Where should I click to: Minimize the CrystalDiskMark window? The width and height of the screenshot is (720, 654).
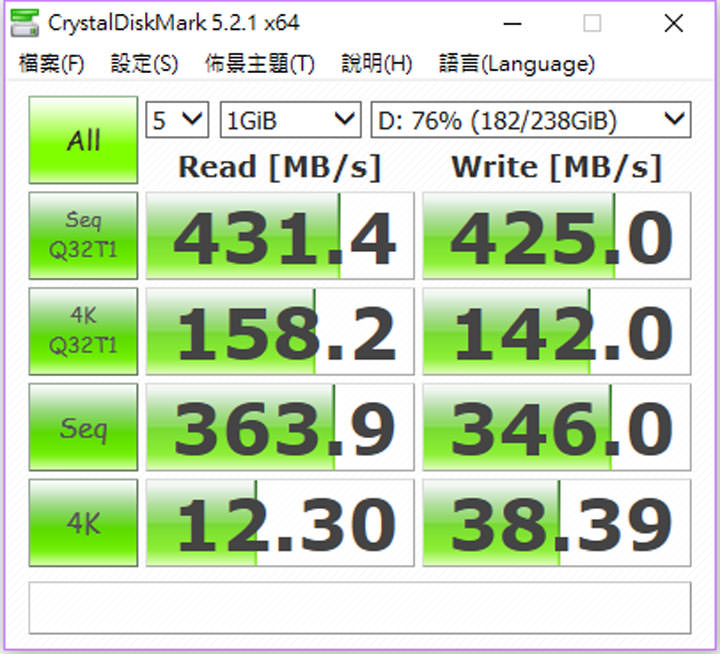coord(512,23)
